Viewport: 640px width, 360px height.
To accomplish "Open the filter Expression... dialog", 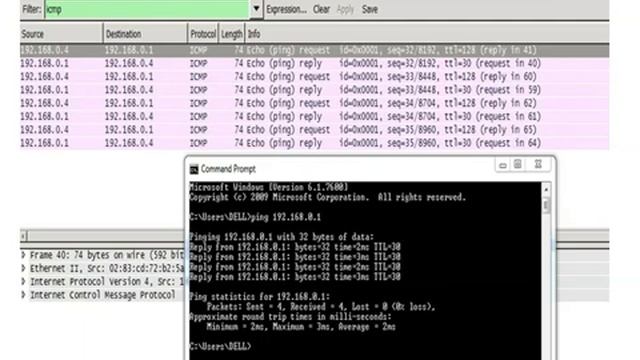I will (x=286, y=9).
